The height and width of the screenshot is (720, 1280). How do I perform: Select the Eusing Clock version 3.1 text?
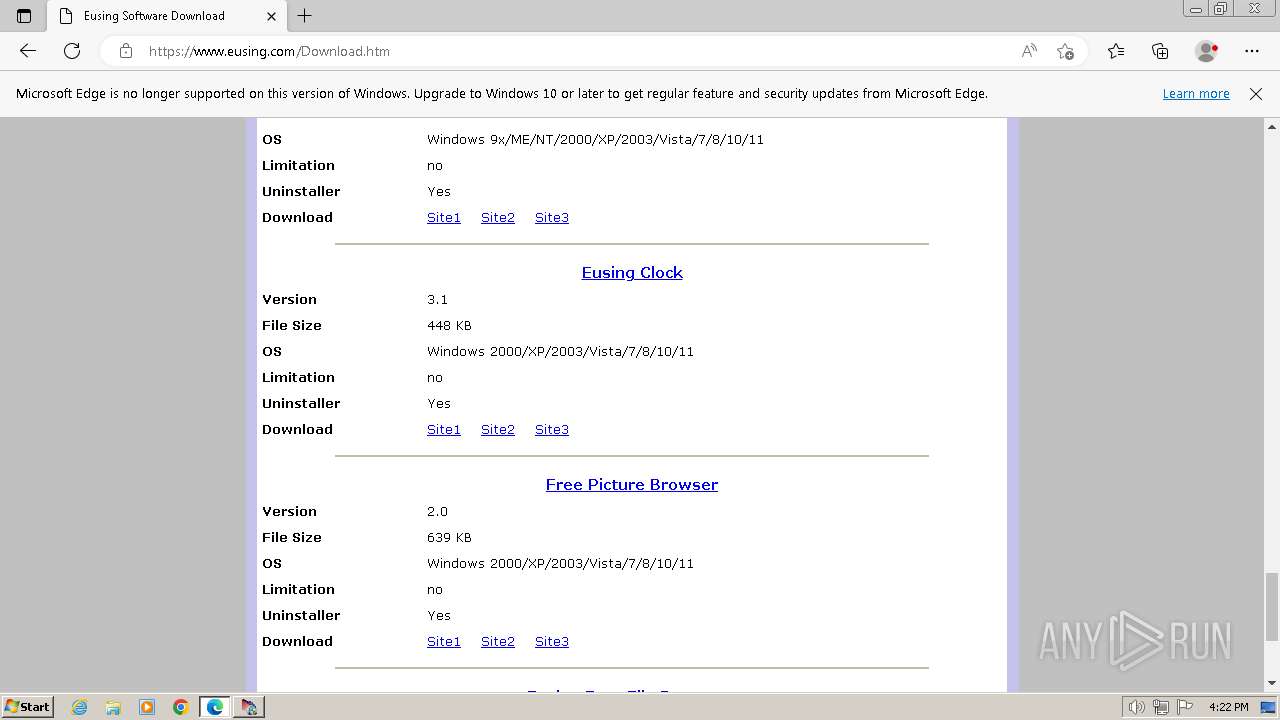(437, 300)
